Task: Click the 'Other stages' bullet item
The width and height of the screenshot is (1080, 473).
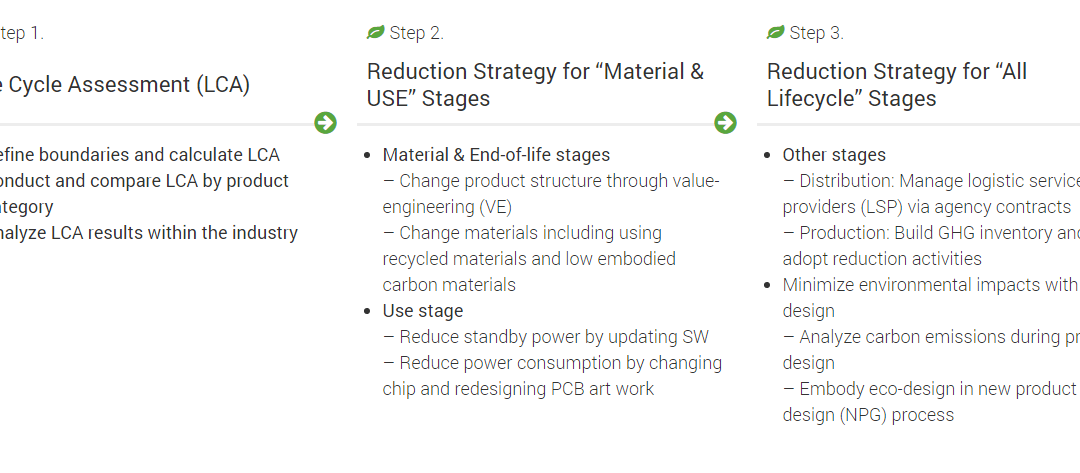Action: (834, 155)
